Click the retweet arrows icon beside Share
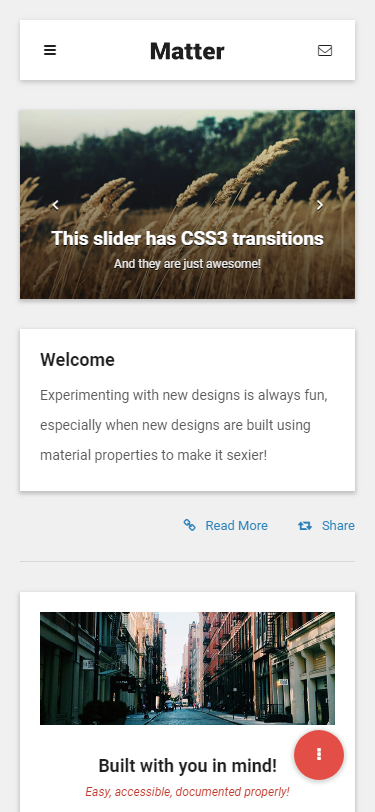 305,526
